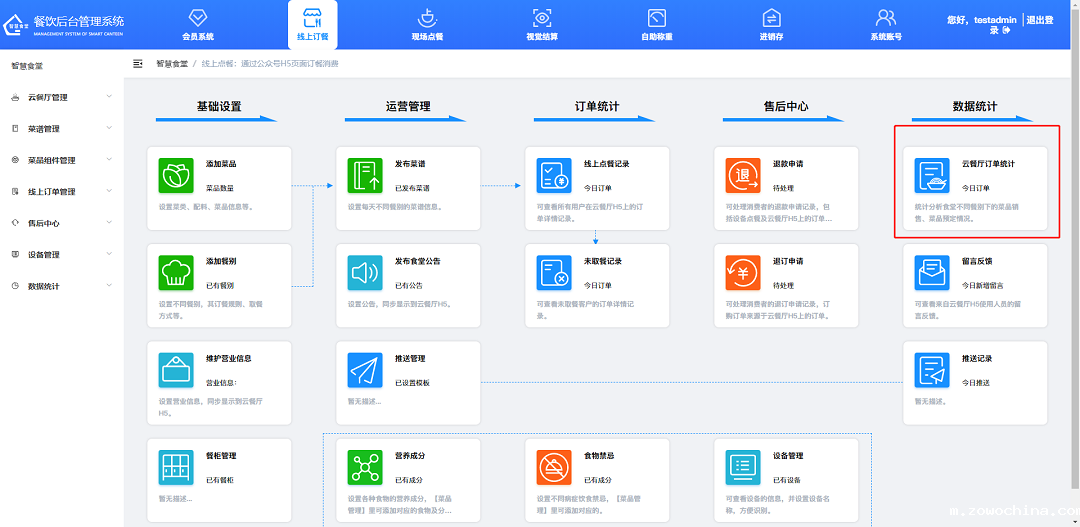Expand 菜谱管理 in the sidebar

tap(60, 129)
